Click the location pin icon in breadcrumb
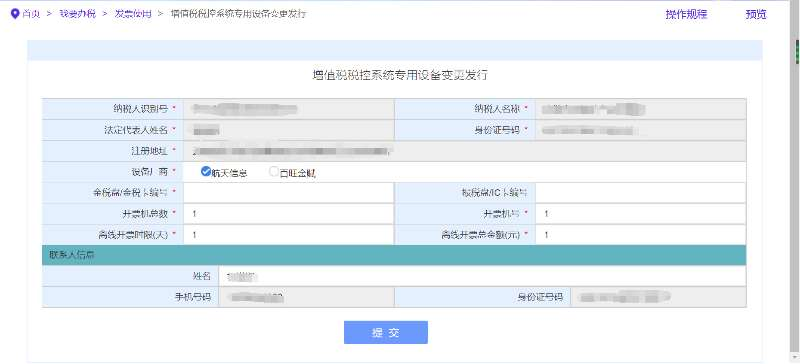Image resolution: width=800 pixels, height=364 pixels. click(x=15, y=14)
